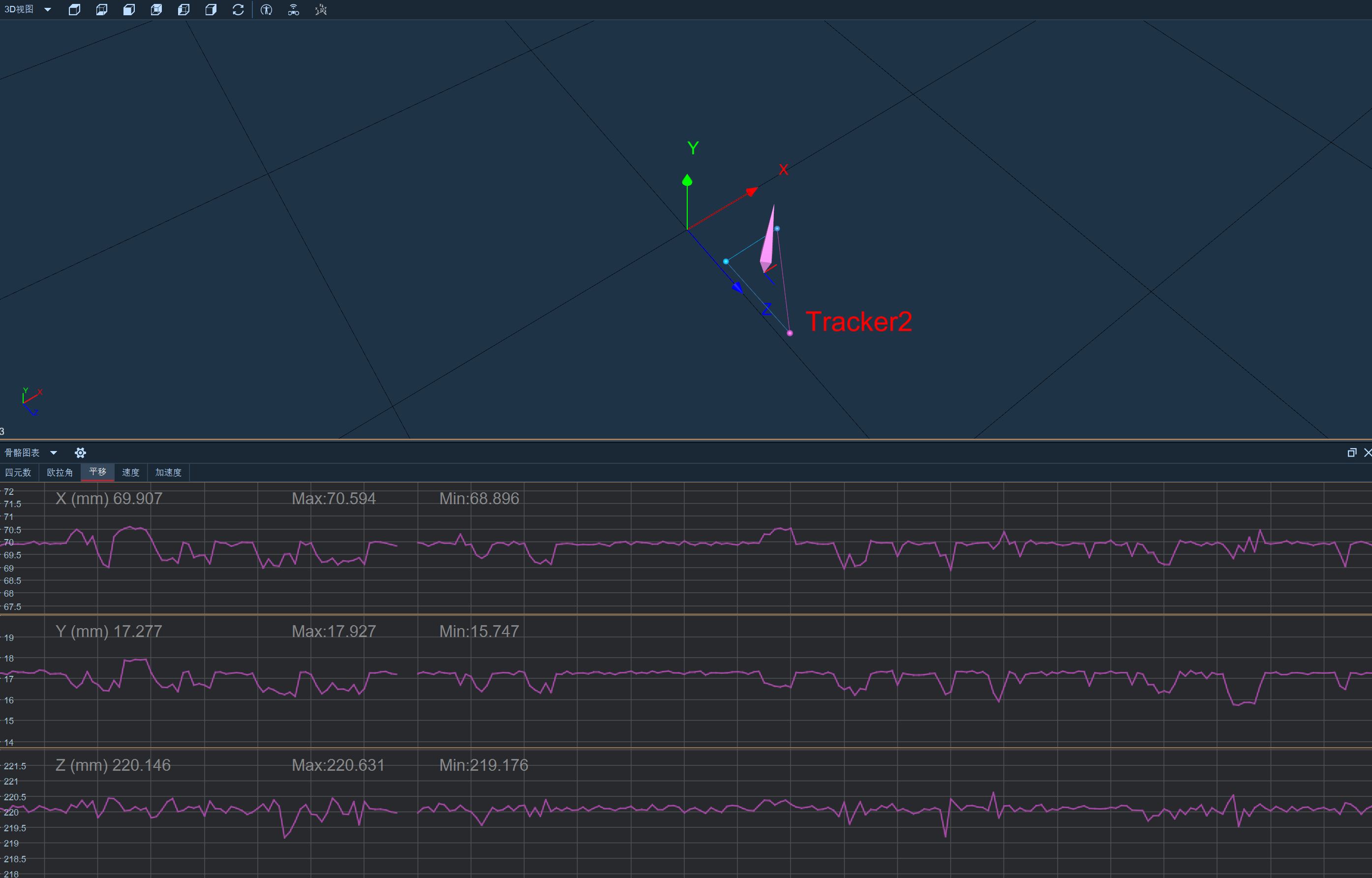Close the 骨骼图表 chart panel
Image resolution: width=1372 pixels, height=878 pixels.
click(1368, 453)
